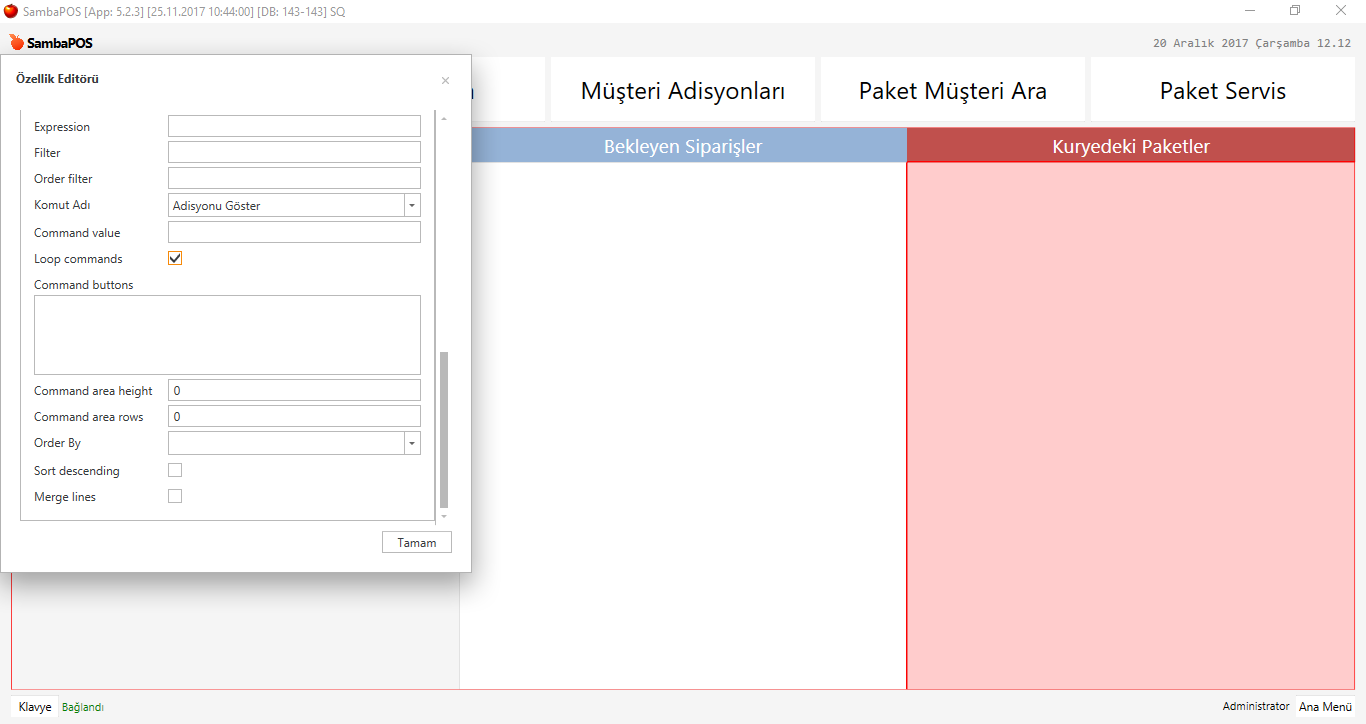Restore the SambaPOS window size
This screenshot has height=724, width=1366.
tap(1295, 11)
